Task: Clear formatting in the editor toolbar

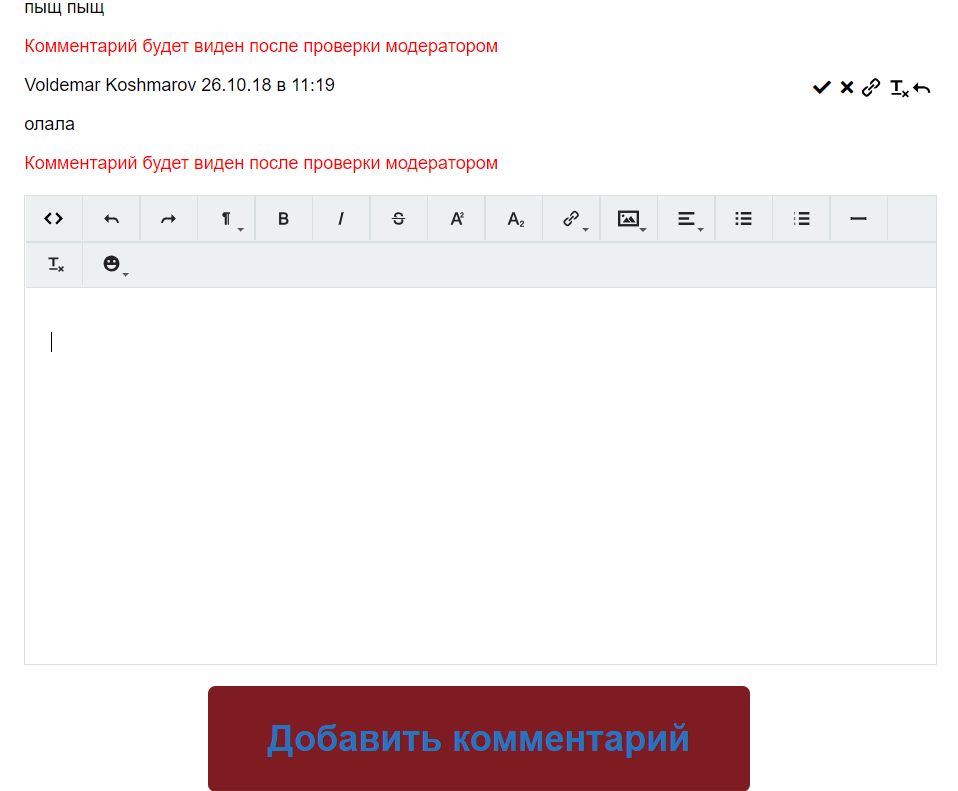Action: point(55,265)
